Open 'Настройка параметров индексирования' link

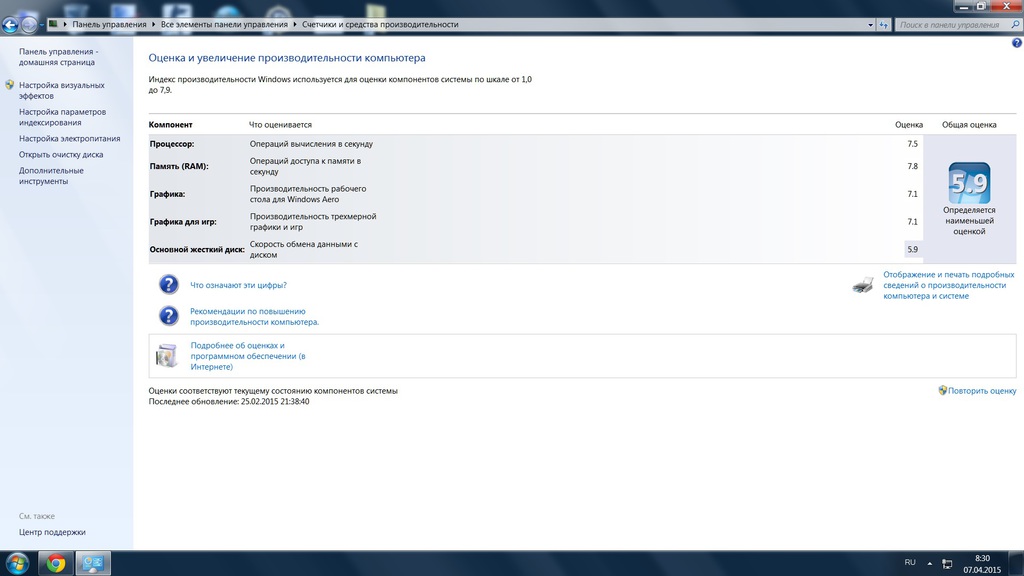(x=62, y=117)
